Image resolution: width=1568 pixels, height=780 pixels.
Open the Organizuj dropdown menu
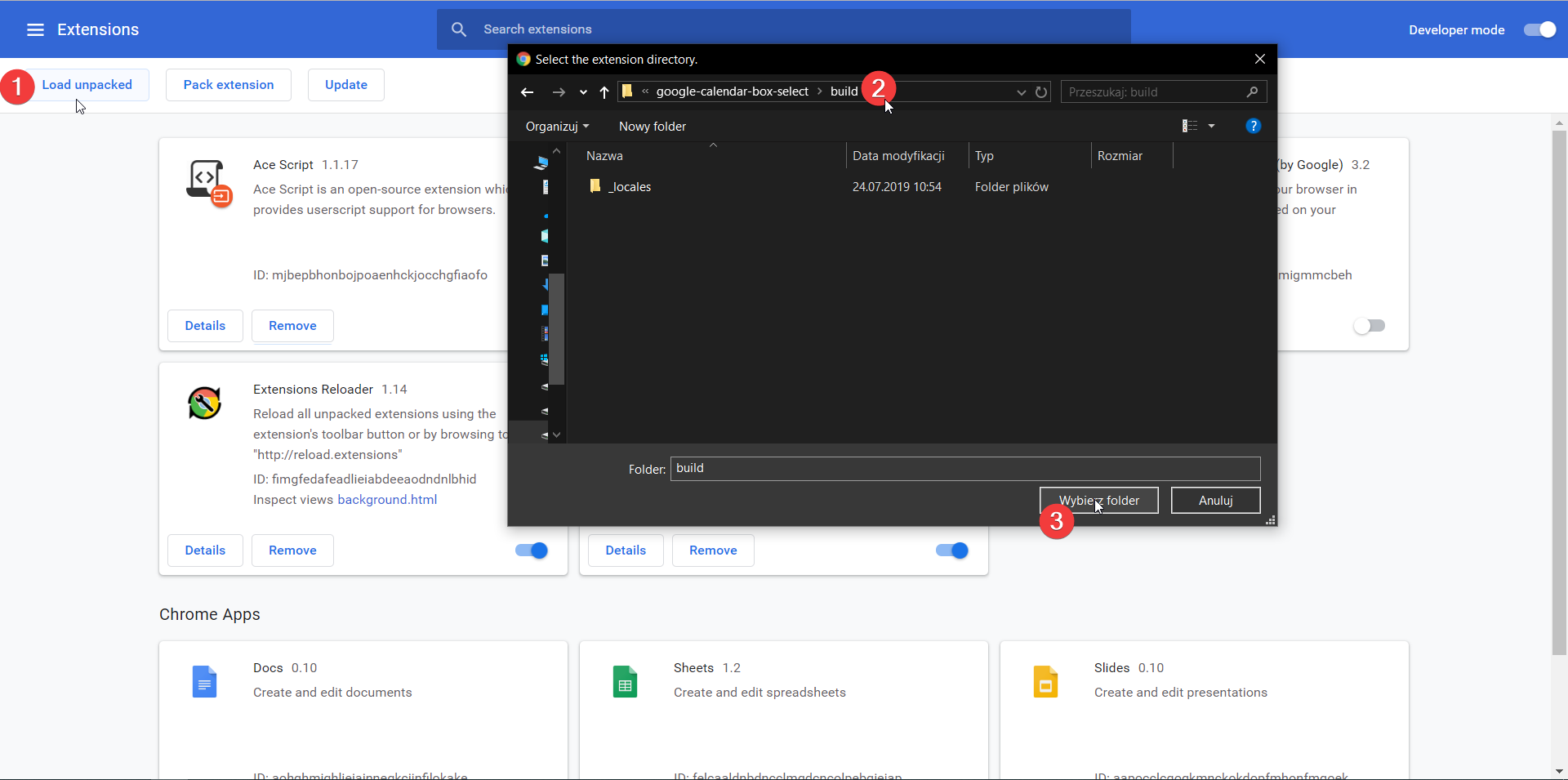557,127
